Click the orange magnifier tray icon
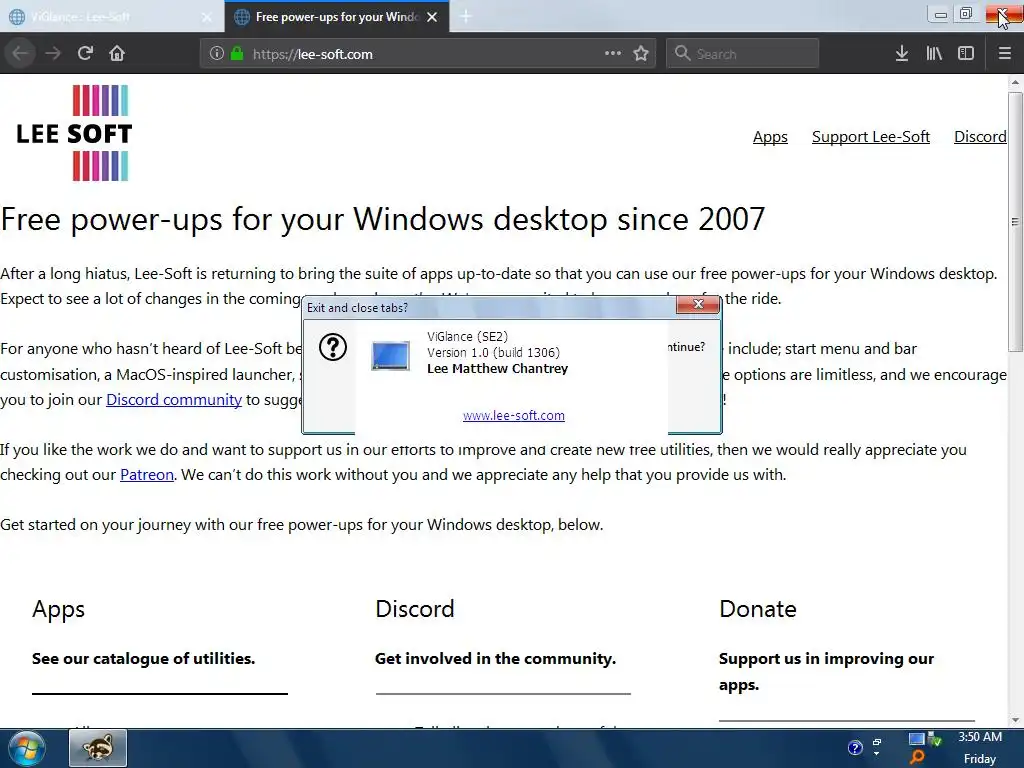 (917, 757)
